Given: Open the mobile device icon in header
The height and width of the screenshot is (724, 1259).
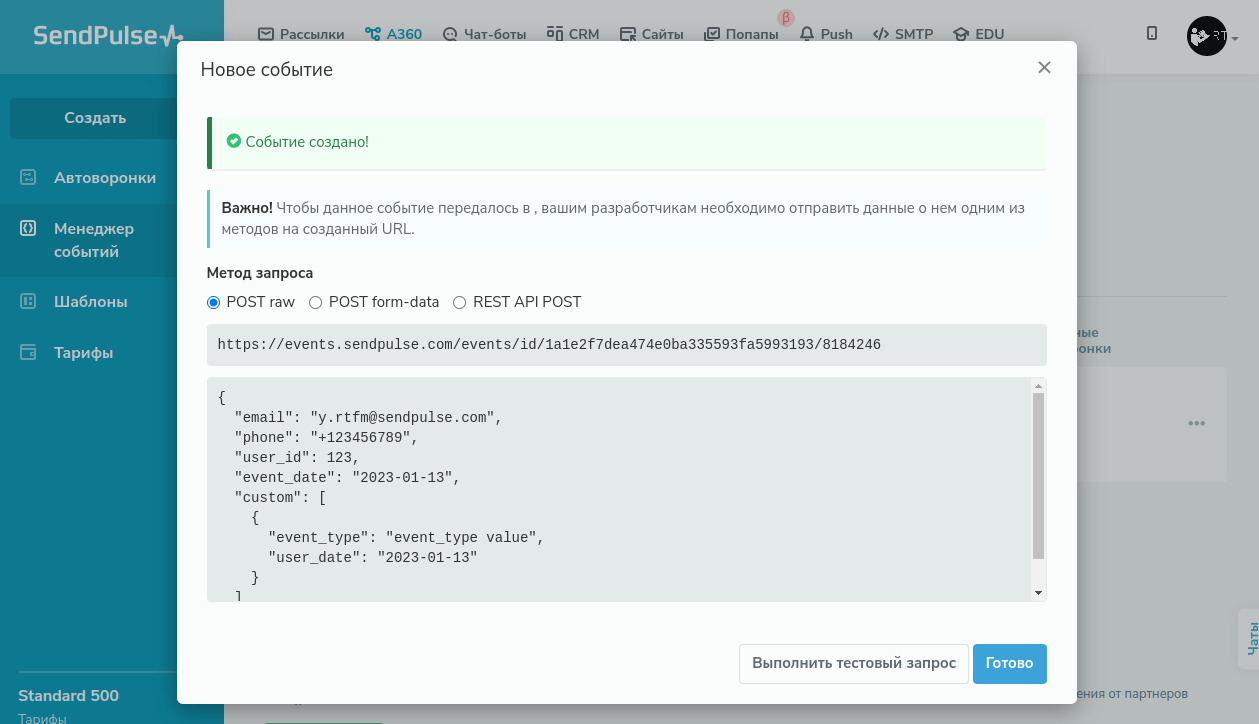Looking at the screenshot, I should coord(1152,34).
